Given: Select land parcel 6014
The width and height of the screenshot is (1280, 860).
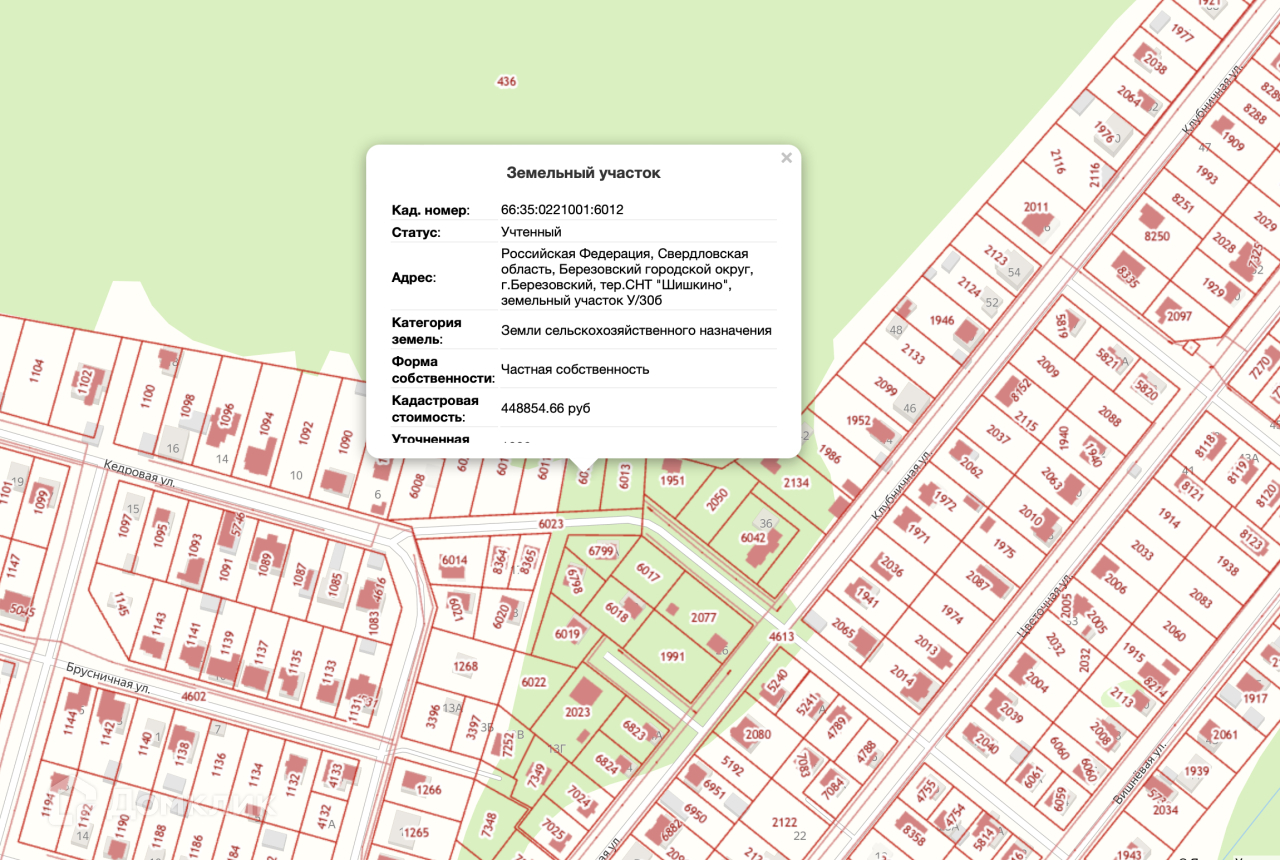Looking at the screenshot, I should tap(454, 560).
